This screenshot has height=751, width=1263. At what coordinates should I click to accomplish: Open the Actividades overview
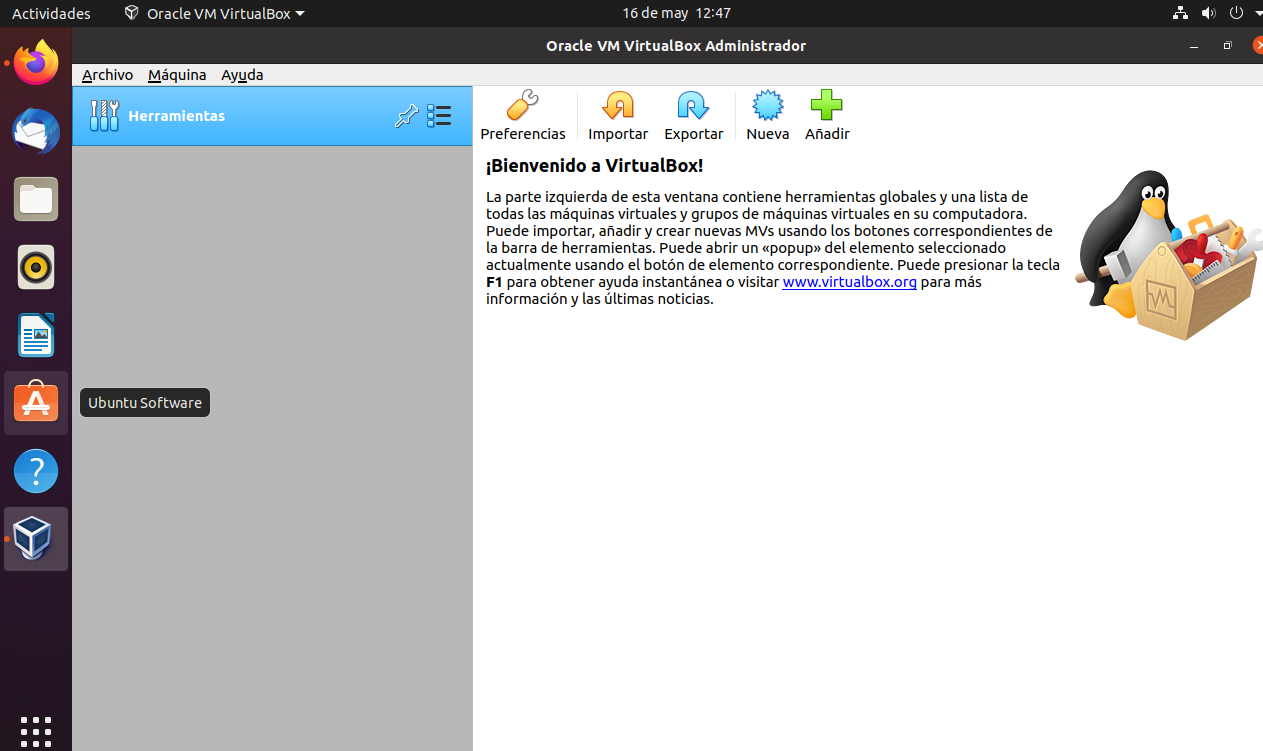coord(51,13)
